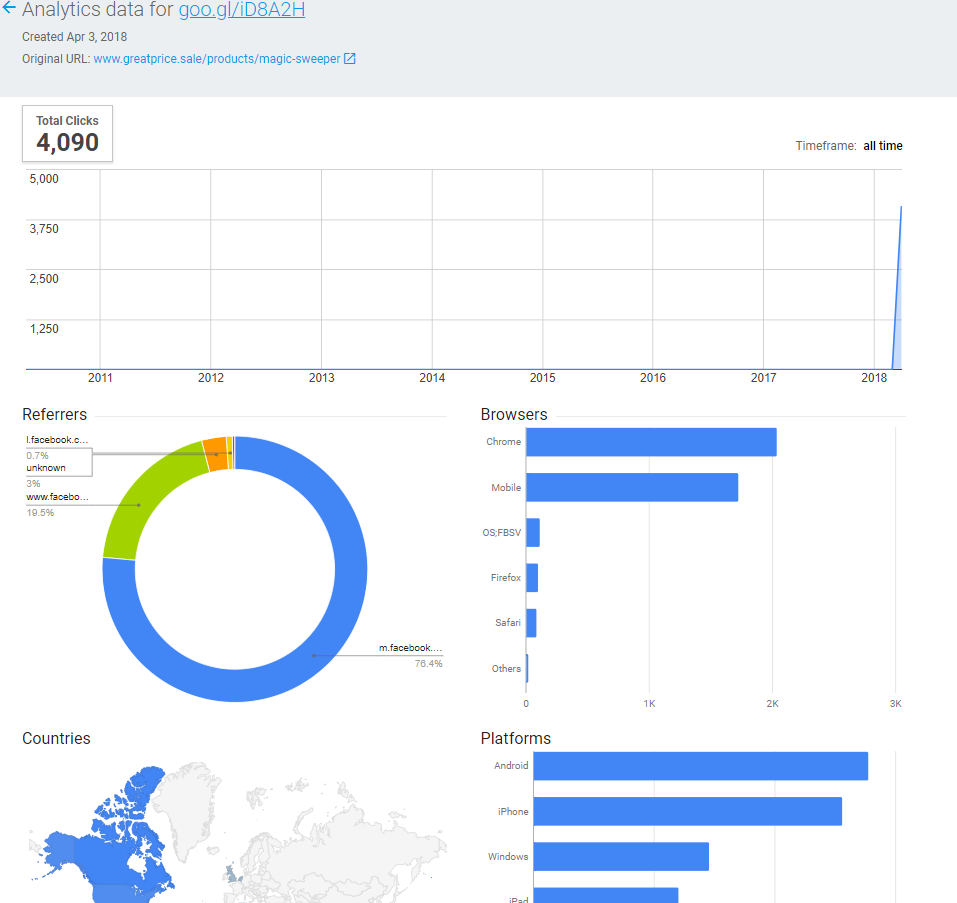This screenshot has height=903, width=957.
Task: Click the Android bar in Platforms chart
Action: [x=700, y=766]
